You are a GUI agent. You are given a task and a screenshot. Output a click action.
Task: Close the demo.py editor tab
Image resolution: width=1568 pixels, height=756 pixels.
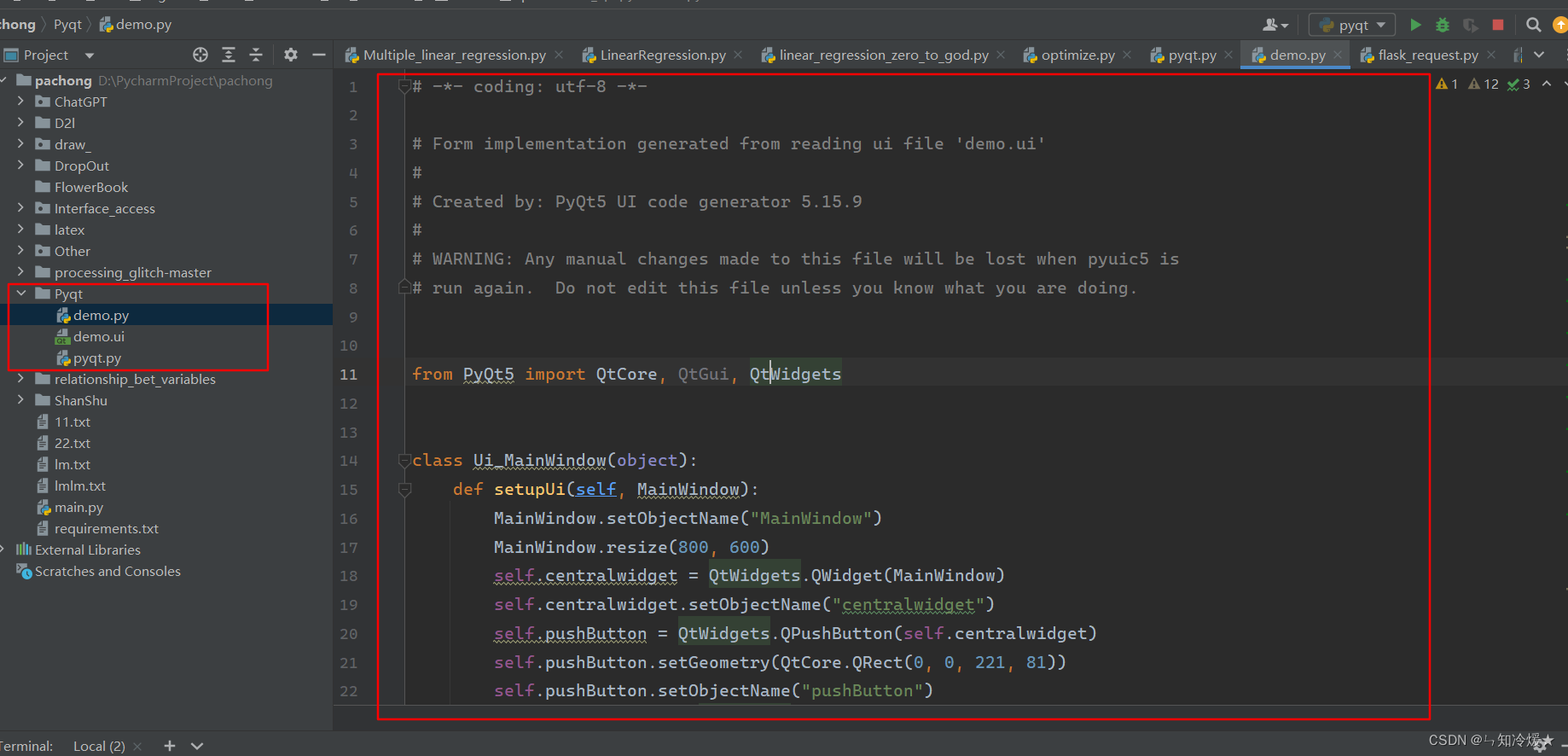pos(1338,55)
